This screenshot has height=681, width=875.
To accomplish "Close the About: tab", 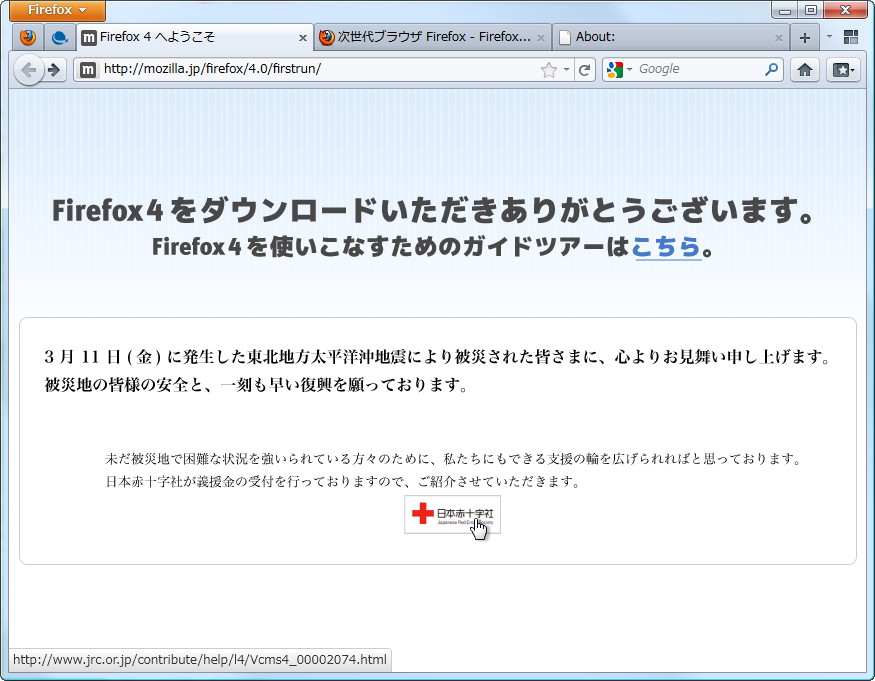I will [x=779, y=36].
